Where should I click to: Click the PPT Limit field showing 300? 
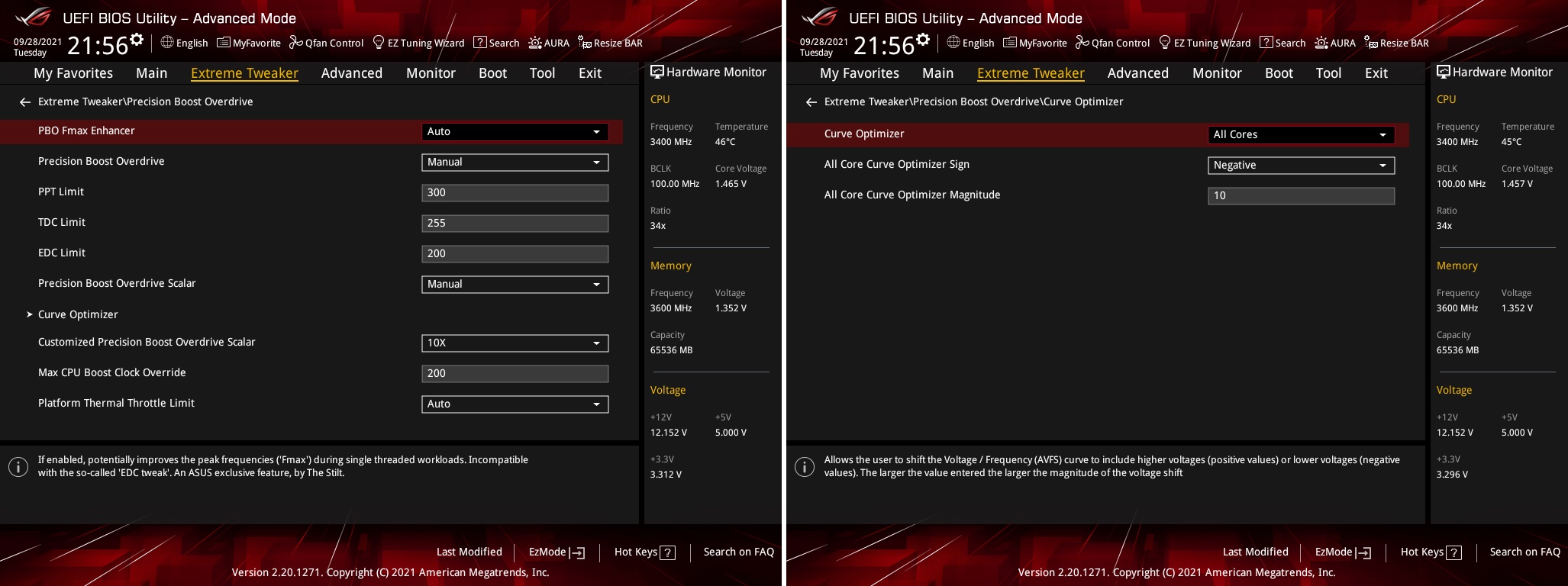tap(515, 193)
